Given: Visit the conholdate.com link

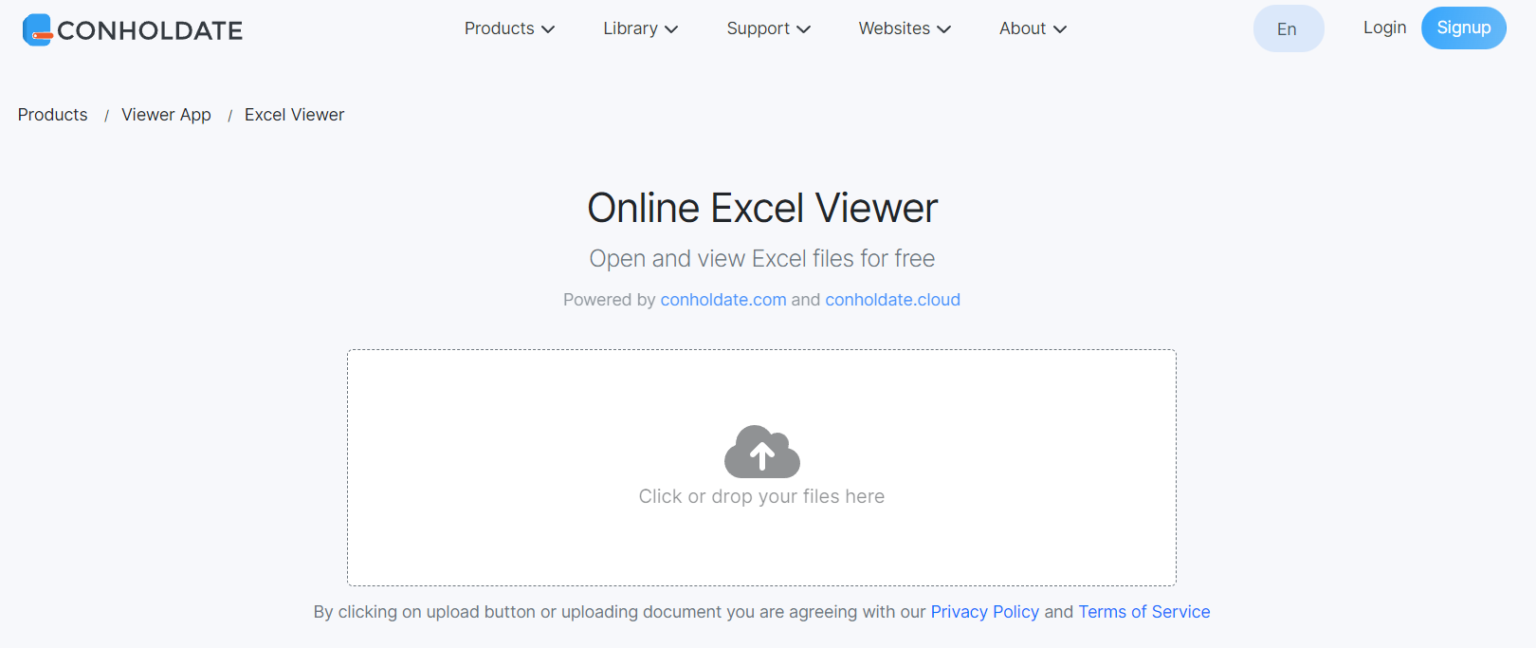Looking at the screenshot, I should click(x=722, y=299).
